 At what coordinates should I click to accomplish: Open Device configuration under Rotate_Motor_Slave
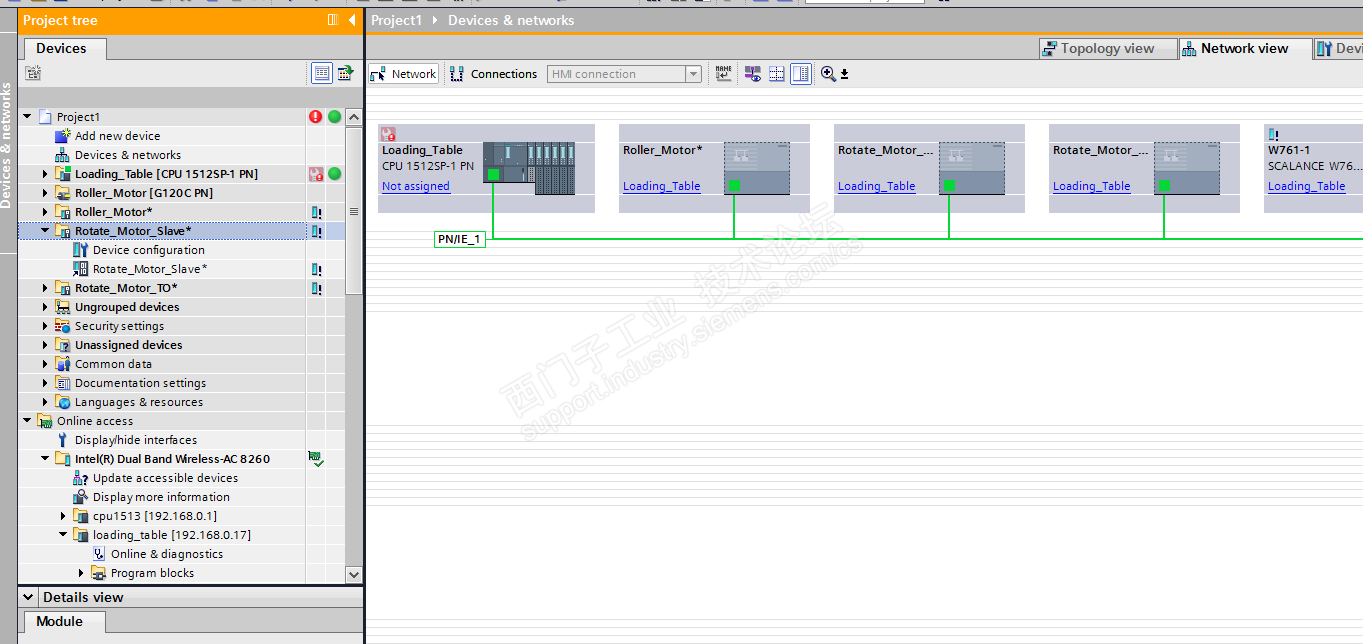(149, 250)
